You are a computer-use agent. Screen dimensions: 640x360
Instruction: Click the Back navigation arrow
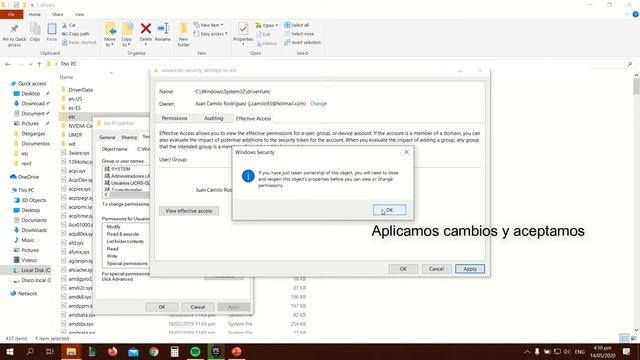pos(8,64)
